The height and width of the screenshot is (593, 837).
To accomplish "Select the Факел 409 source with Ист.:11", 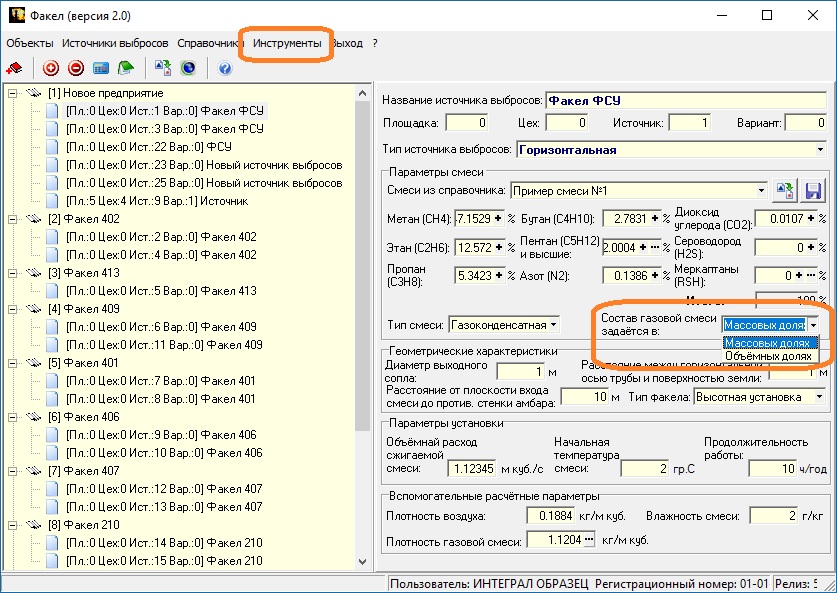I will click(x=161, y=345).
